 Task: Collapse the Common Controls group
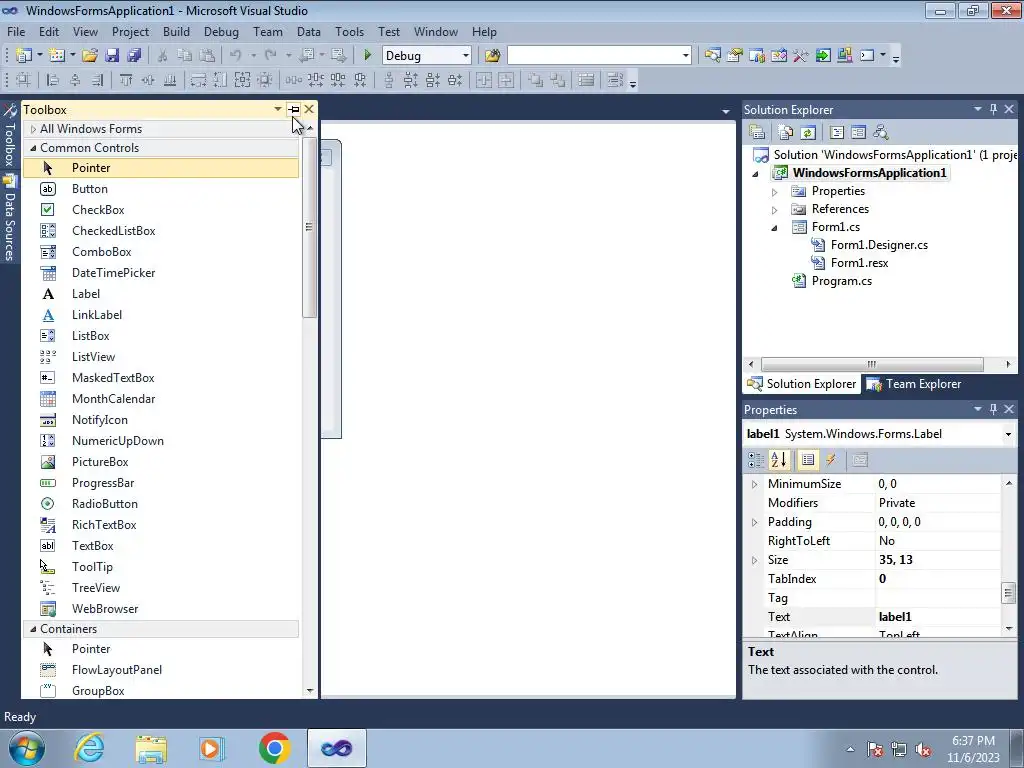pyautogui.click(x=33, y=148)
